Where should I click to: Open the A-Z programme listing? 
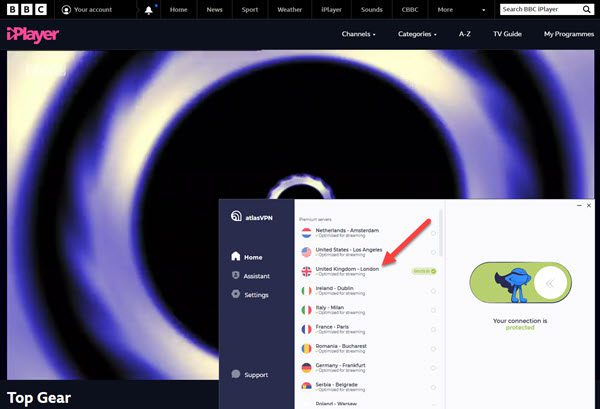click(x=465, y=34)
